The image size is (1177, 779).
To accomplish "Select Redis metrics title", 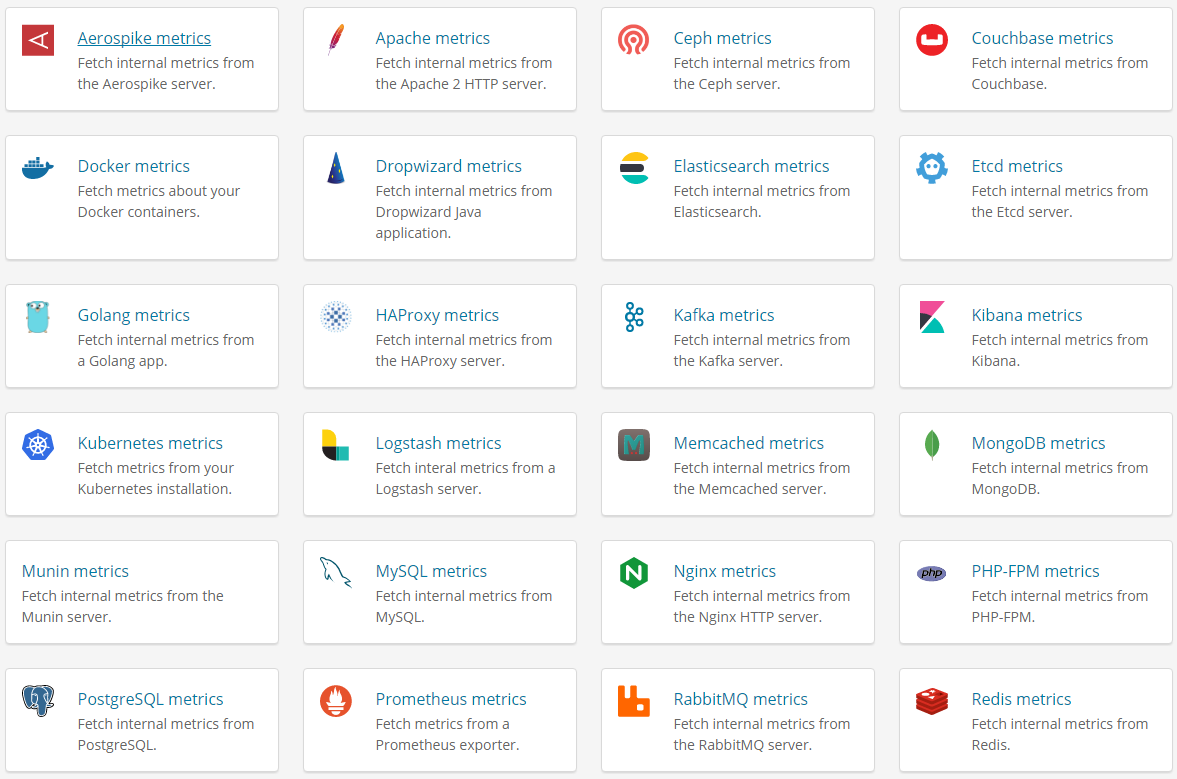I will coord(1021,699).
